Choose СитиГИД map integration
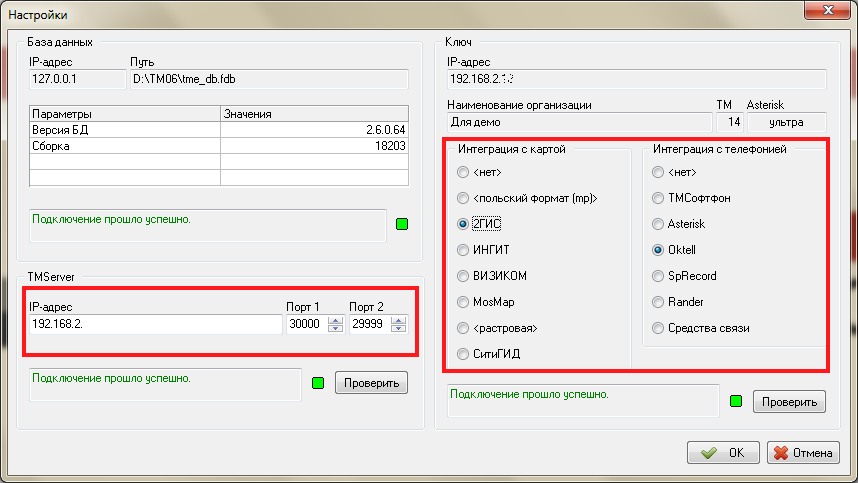 click(463, 354)
